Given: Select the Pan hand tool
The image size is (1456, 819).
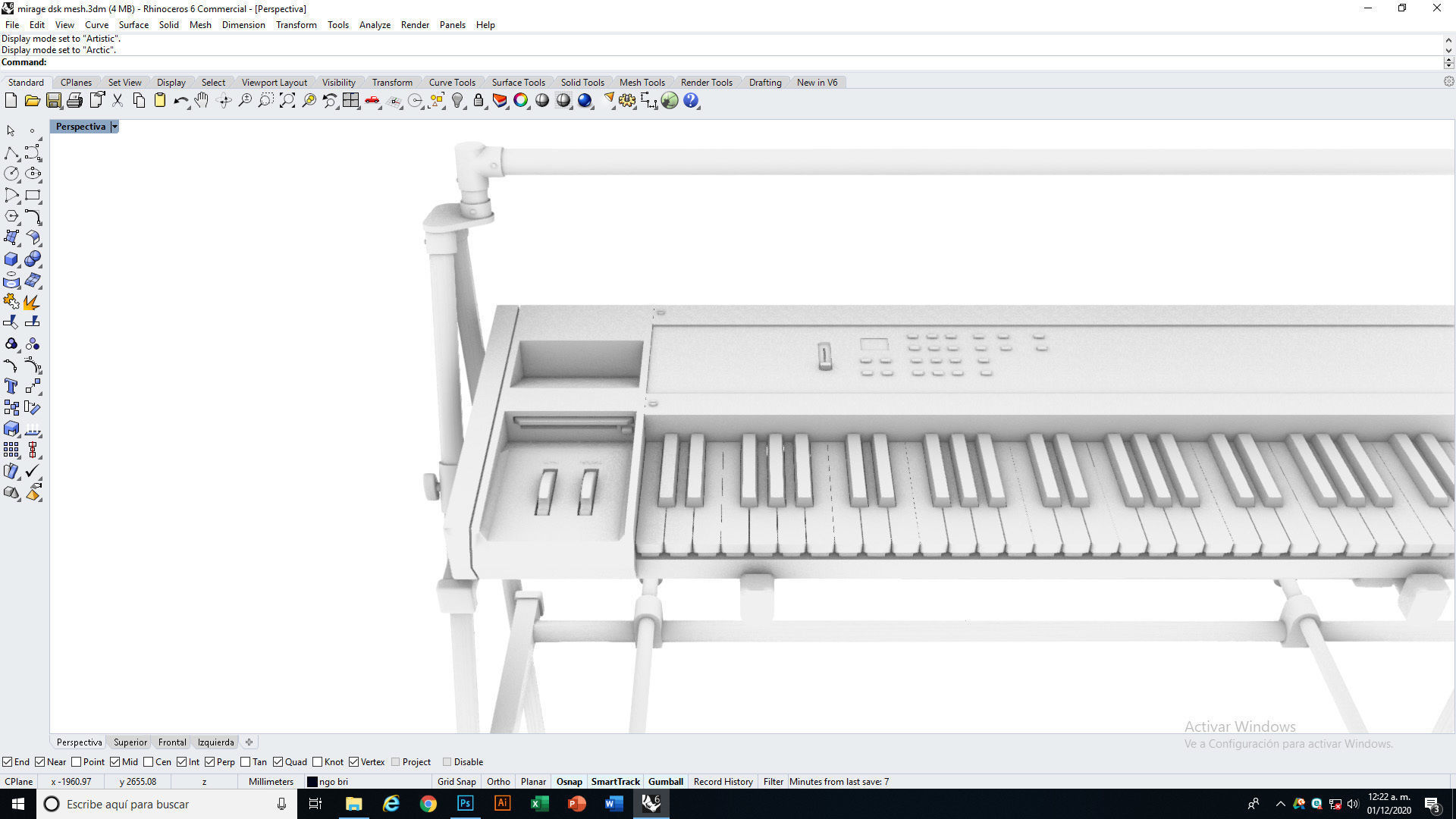Looking at the screenshot, I should pos(202,101).
